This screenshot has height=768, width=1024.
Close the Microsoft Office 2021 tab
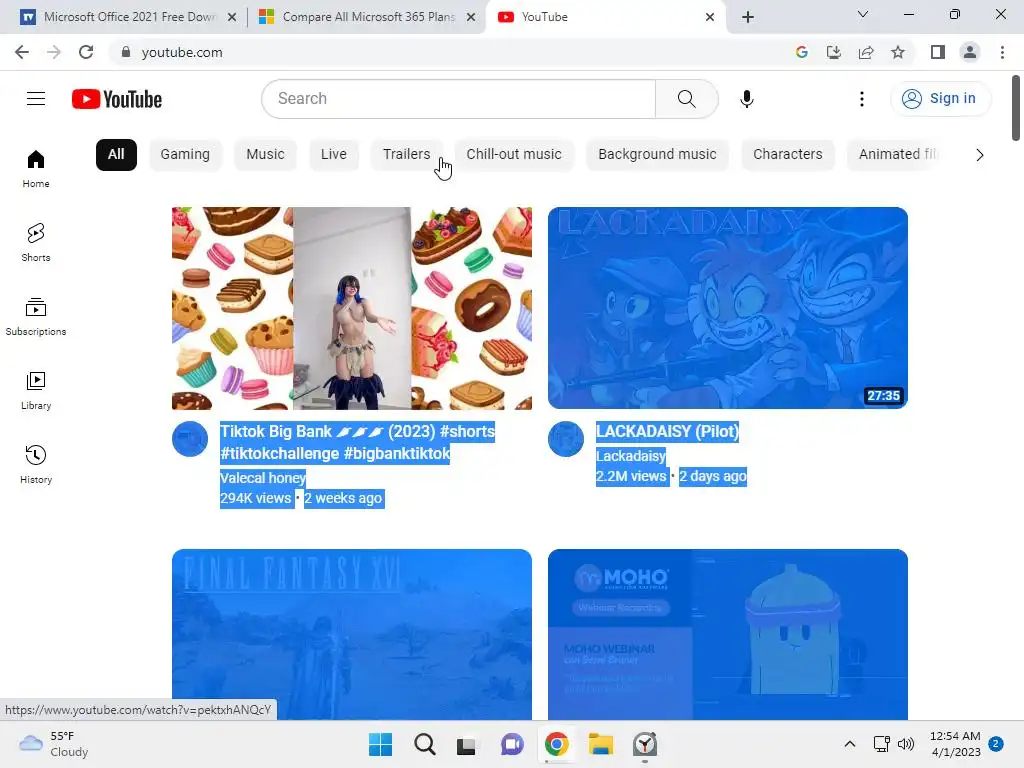tap(232, 18)
